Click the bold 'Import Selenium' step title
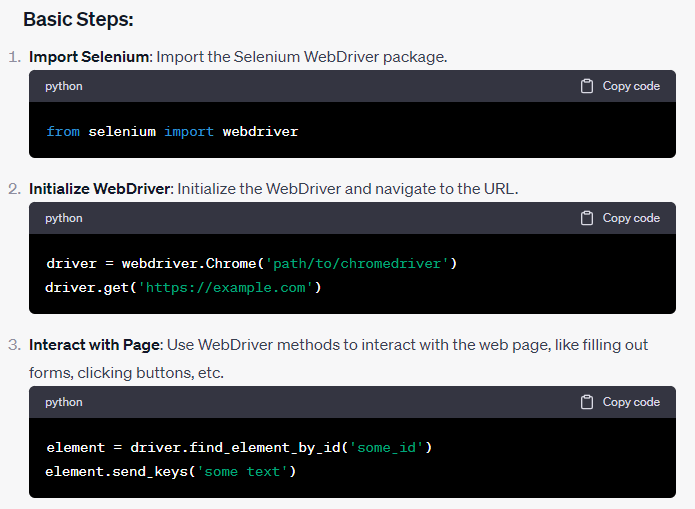Viewport: 695px width, 509px height. pyautogui.click(x=89, y=57)
